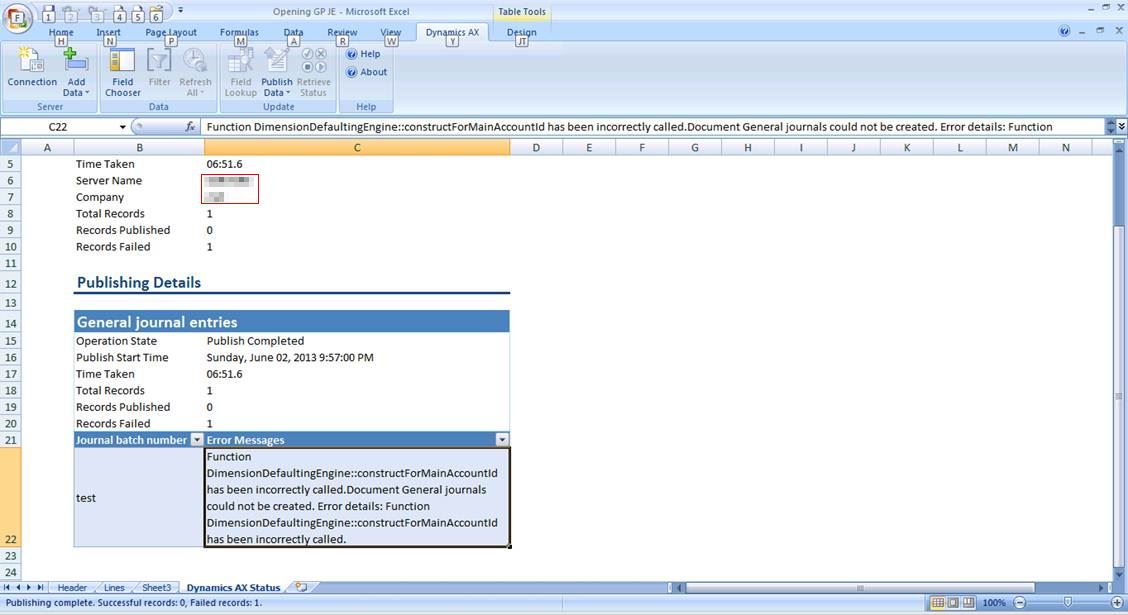Select row 12 header
1128x615 pixels.
pyautogui.click(x=10, y=283)
